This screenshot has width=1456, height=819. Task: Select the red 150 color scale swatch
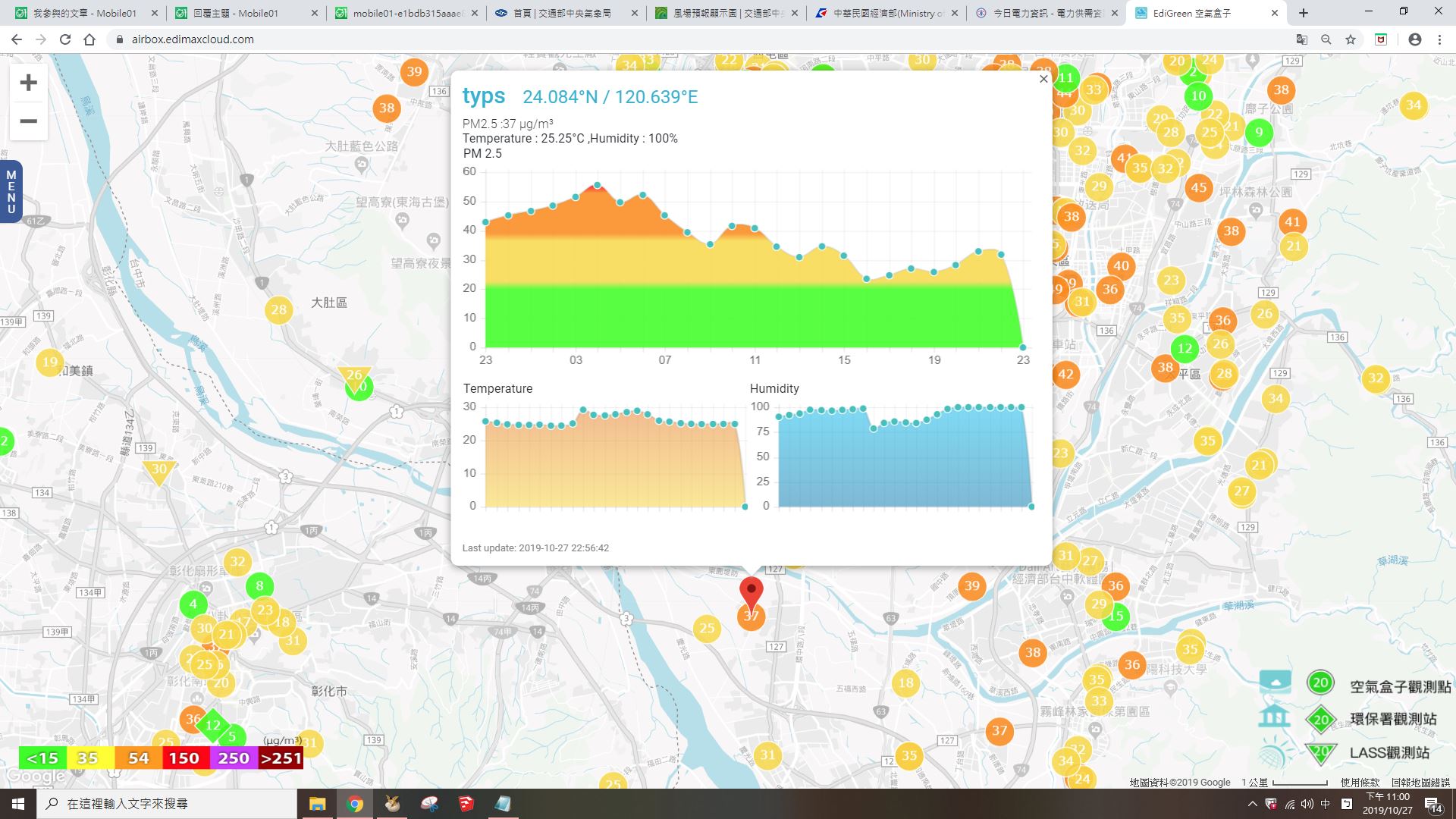click(x=184, y=758)
